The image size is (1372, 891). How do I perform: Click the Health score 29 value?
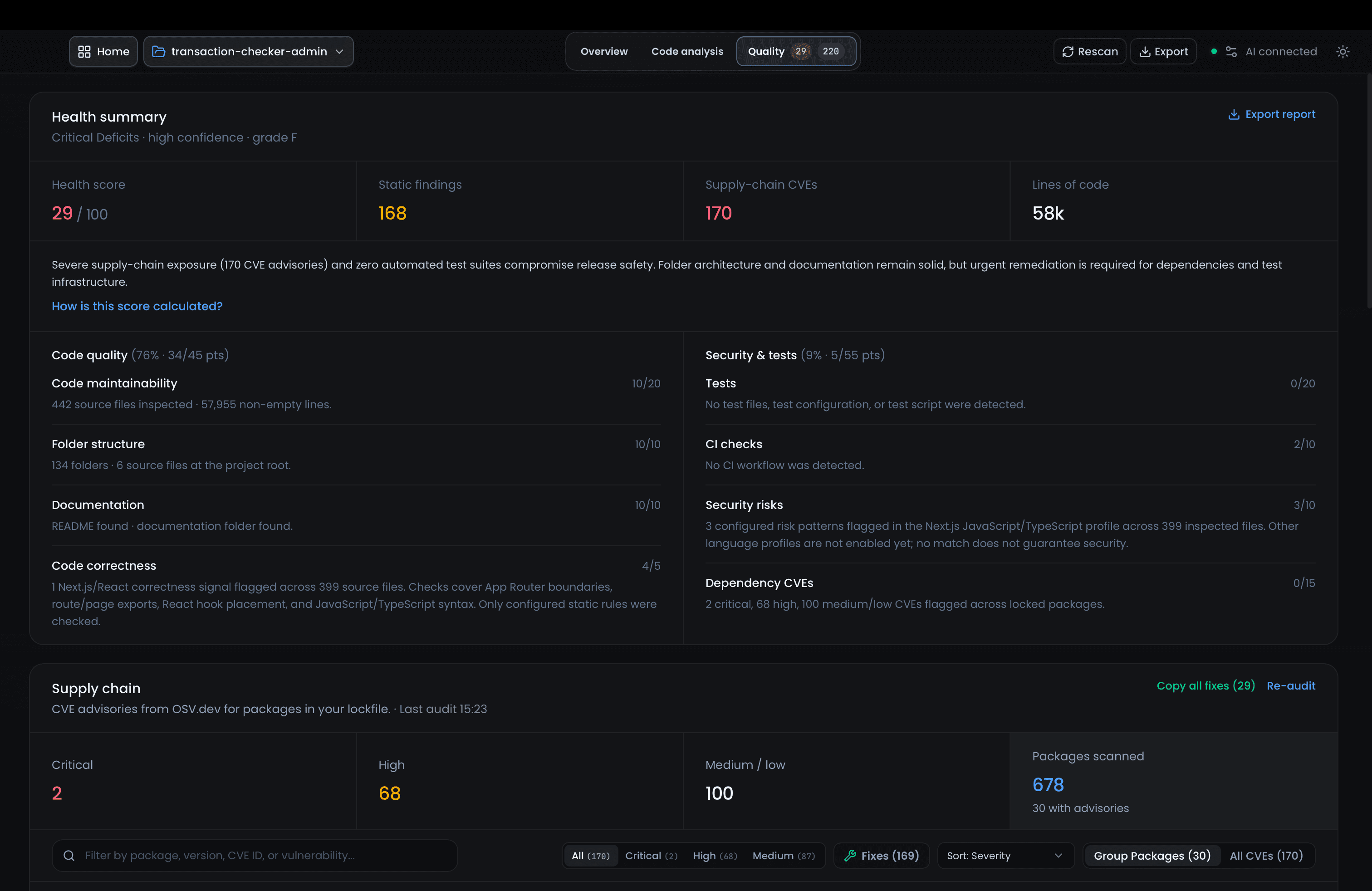62,213
